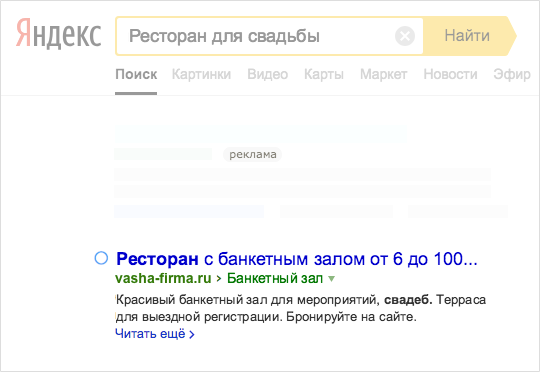The width and height of the screenshot is (540, 372).
Task: Open the Эфир tab
Action: click(512, 74)
